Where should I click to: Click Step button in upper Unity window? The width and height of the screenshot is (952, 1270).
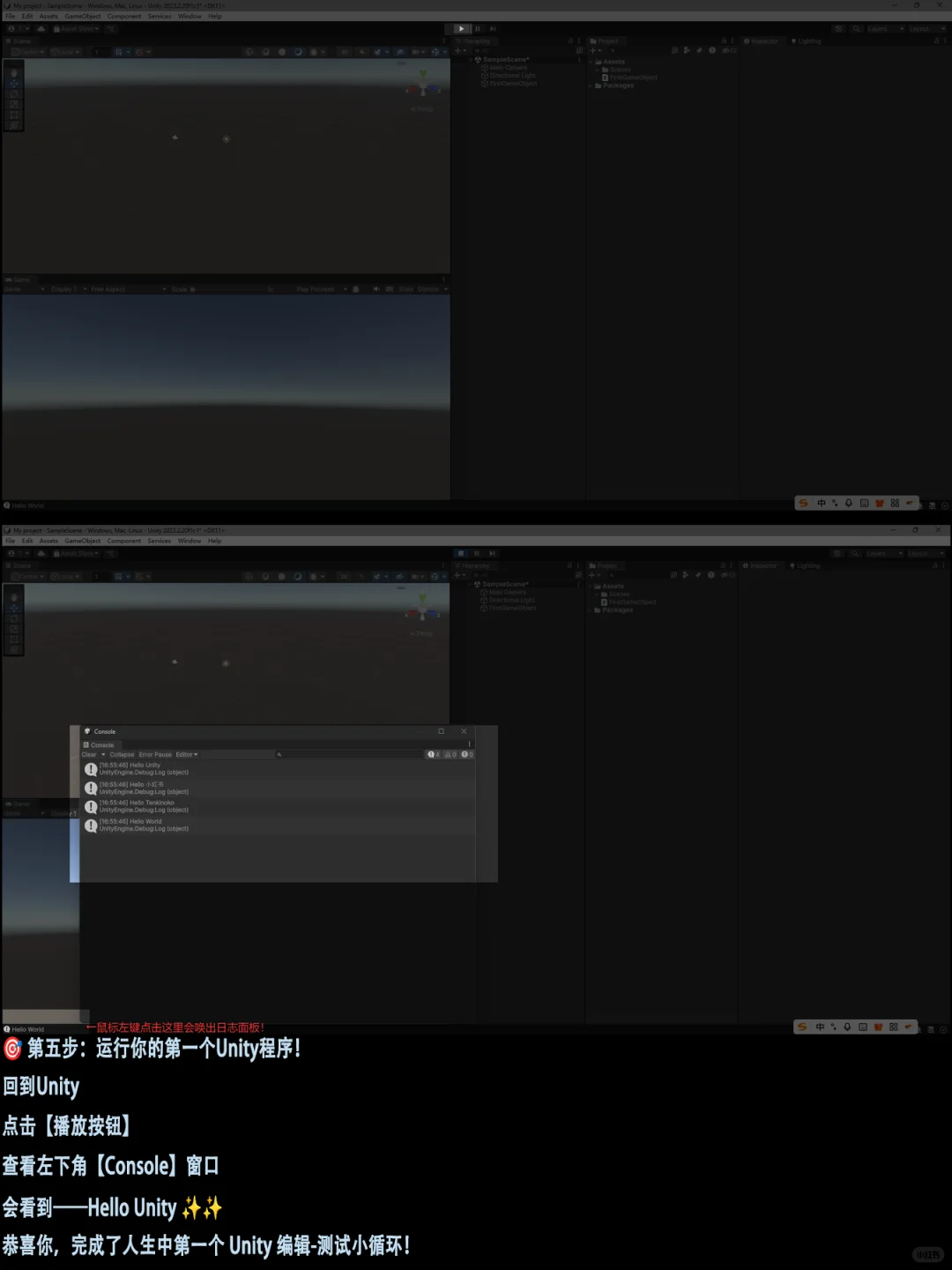493,29
